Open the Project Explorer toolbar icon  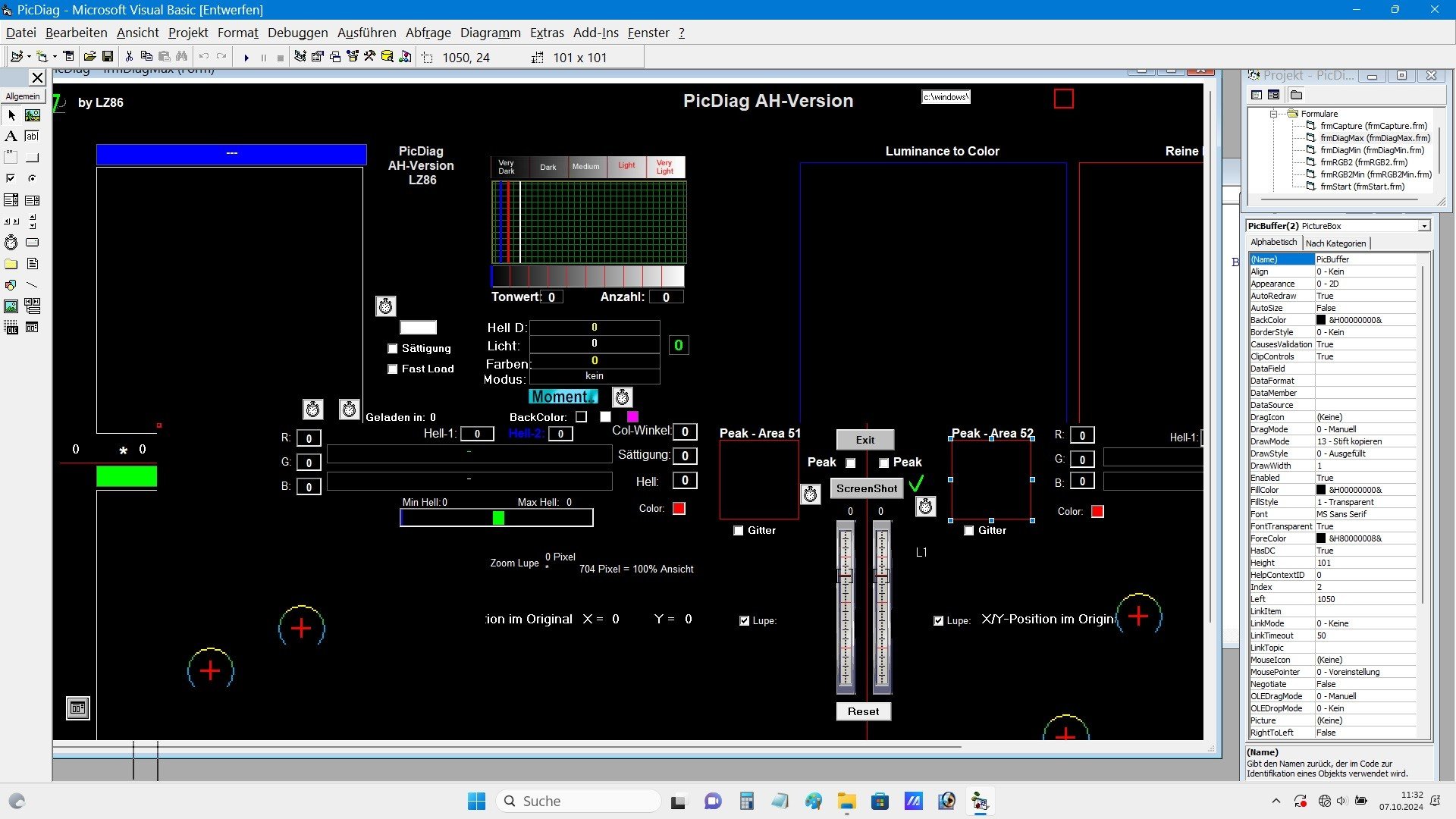coord(300,57)
